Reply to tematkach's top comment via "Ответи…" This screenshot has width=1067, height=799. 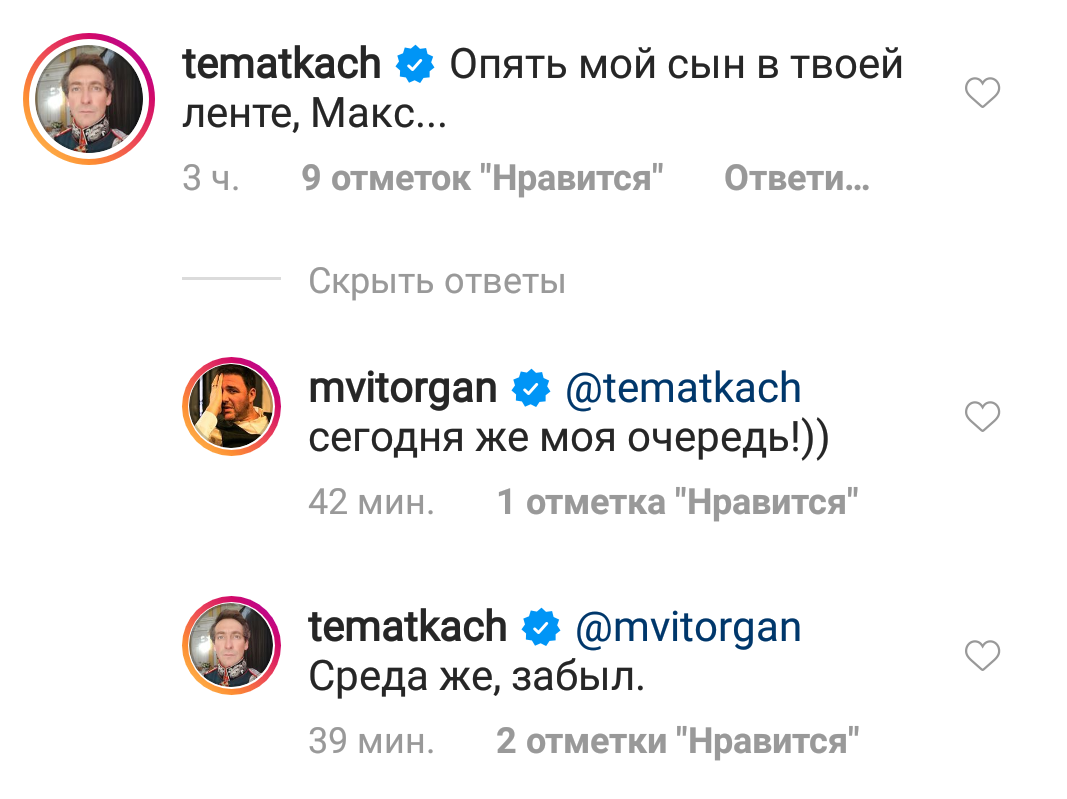(x=796, y=180)
